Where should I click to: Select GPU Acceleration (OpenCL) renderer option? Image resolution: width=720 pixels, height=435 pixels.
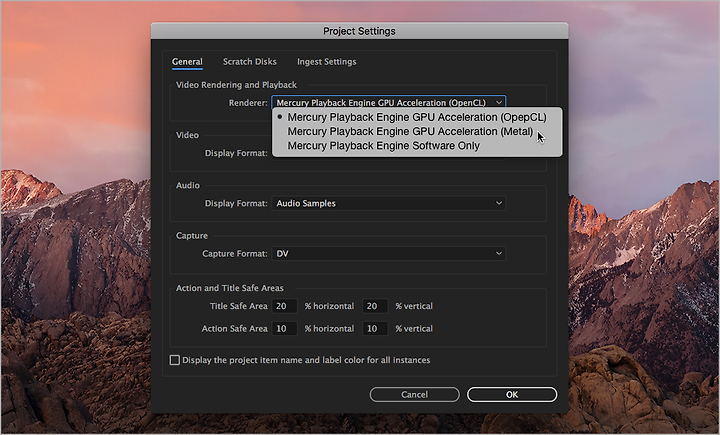coord(417,117)
